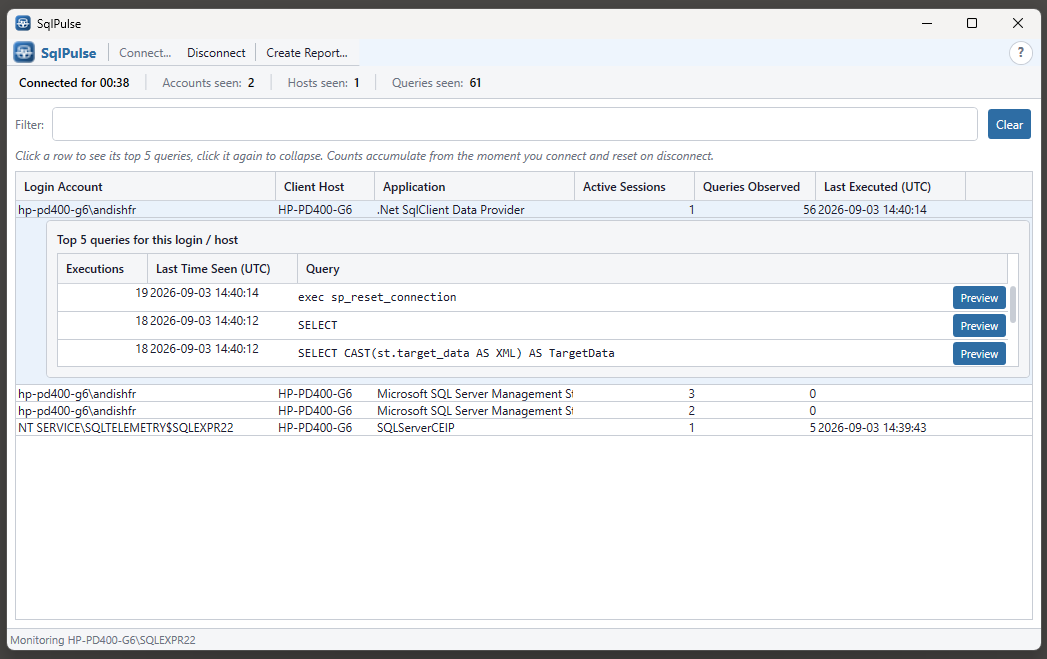
Task: Click the Last Time Seen (UTC) header
Action: click(222, 269)
